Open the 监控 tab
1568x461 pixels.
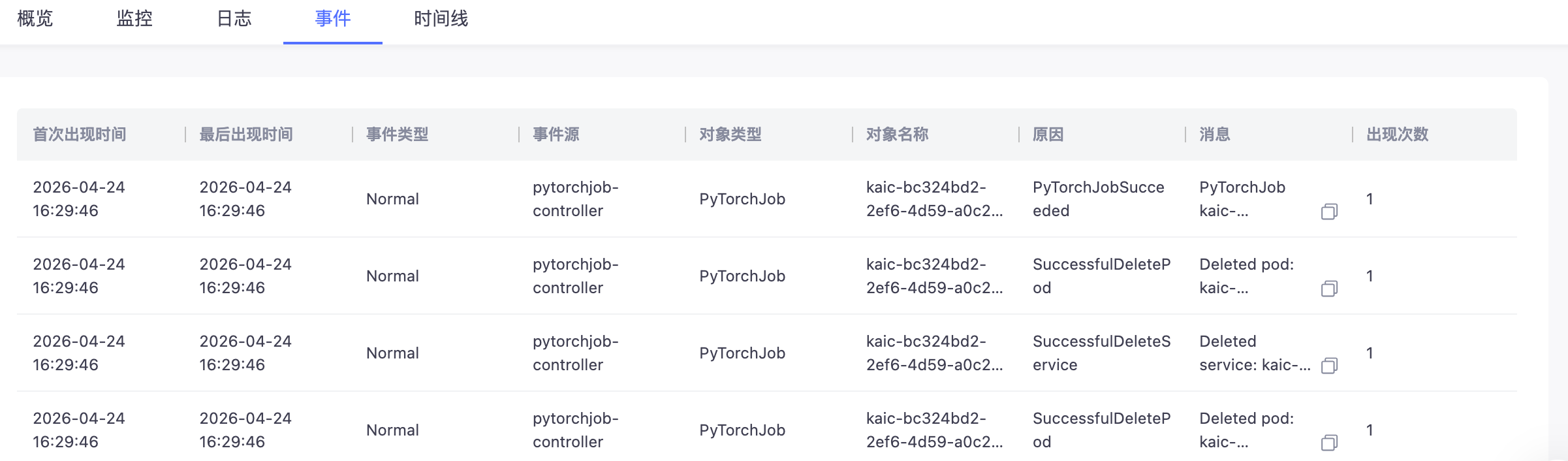click(134, 19)
